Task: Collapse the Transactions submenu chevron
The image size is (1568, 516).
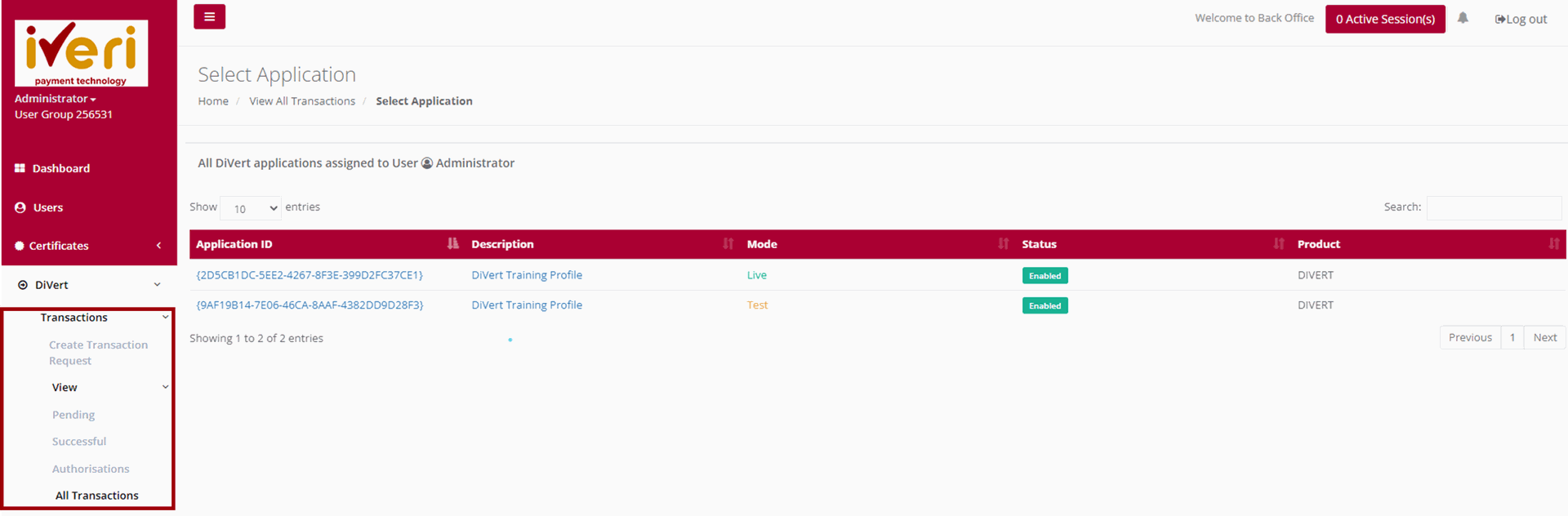Action: 165,318
